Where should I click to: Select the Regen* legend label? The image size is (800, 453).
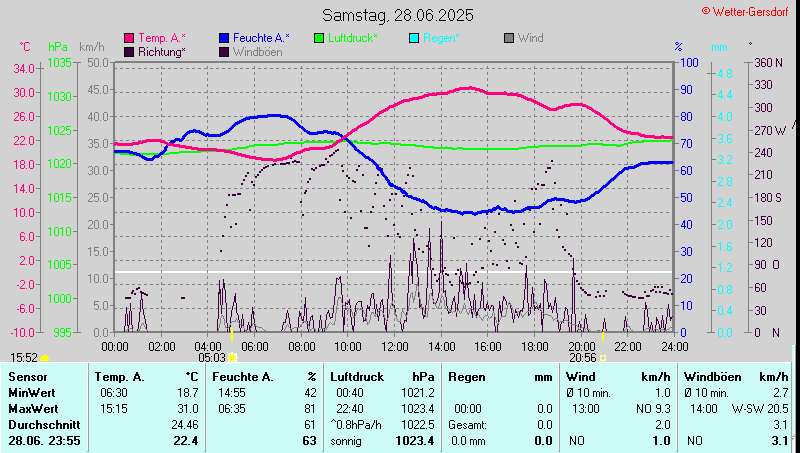tap(441, 38)
